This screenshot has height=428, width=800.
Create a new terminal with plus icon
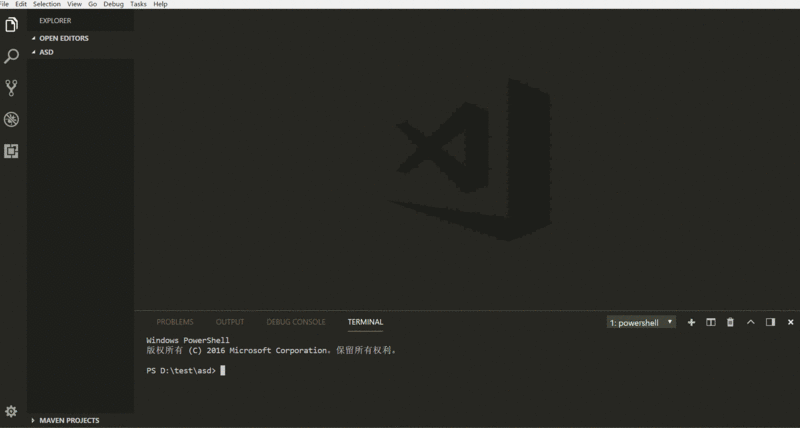coord(691,322)
